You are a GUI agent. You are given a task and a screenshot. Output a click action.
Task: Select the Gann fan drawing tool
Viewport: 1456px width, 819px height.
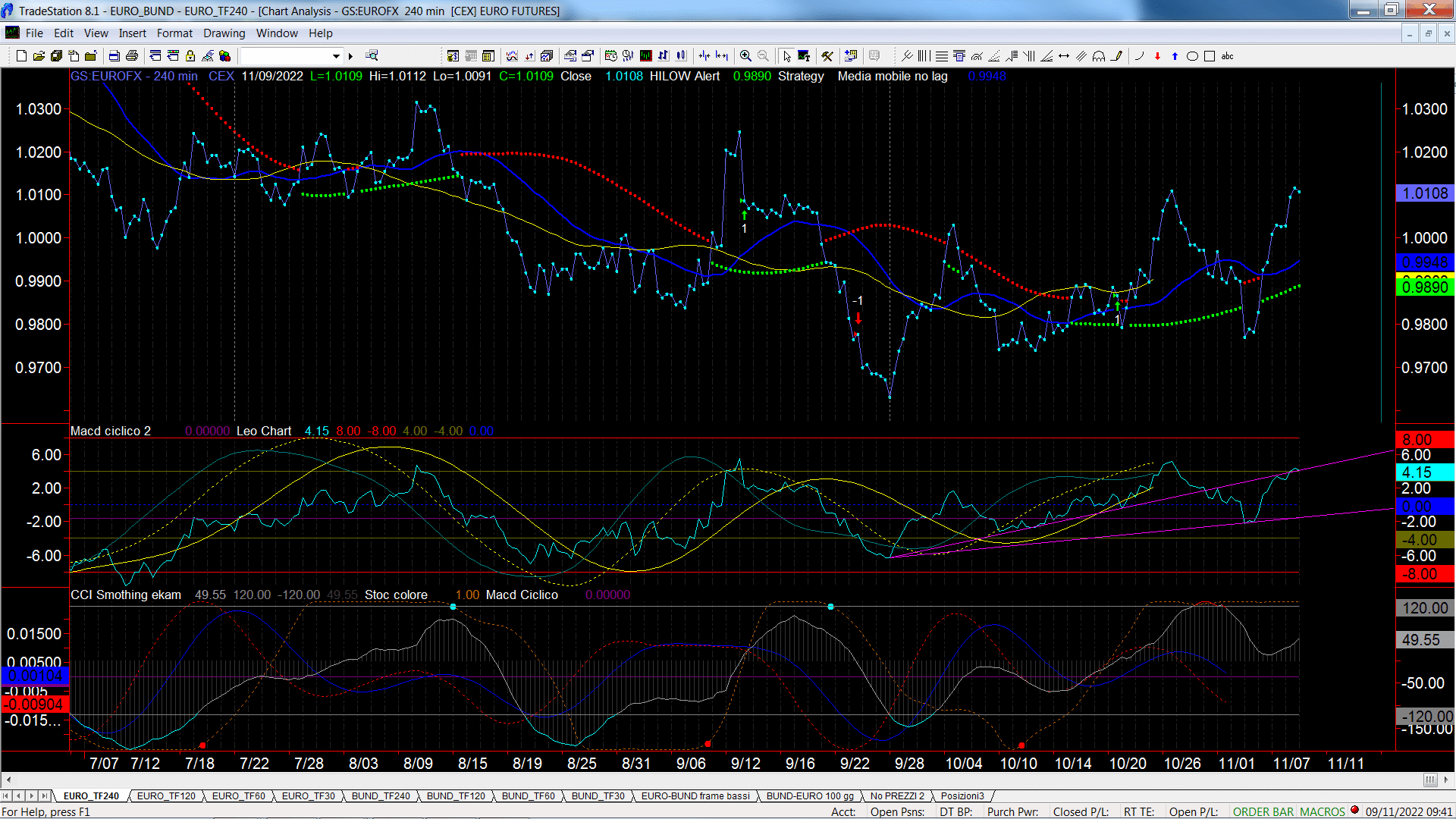coord(1046,55)
